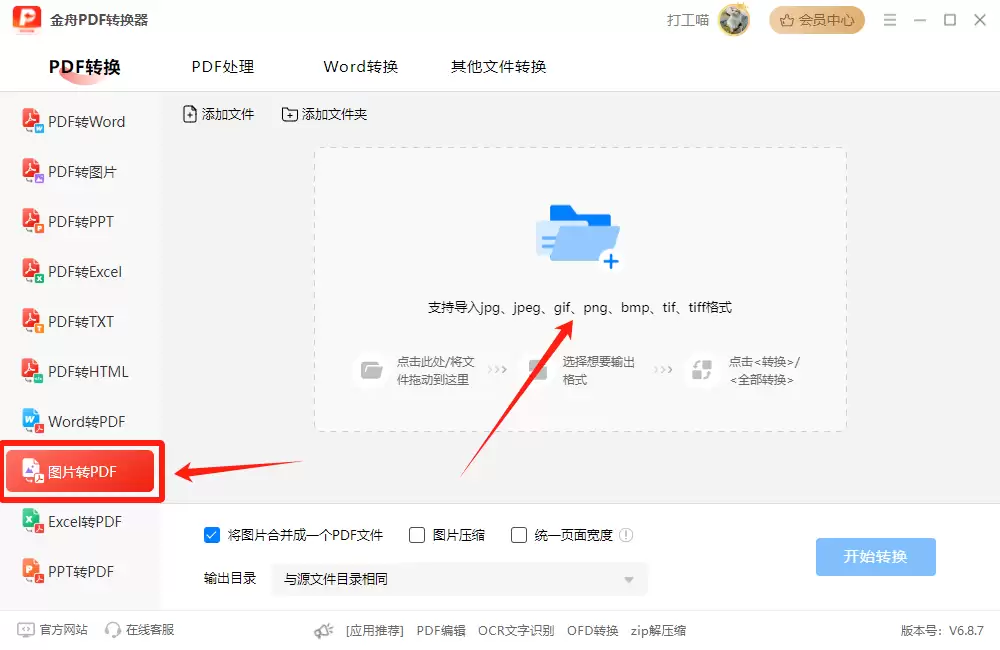Uncheck 将图片合并成一个PDF文件 option
1000x650 pixels.
[211, 535]
